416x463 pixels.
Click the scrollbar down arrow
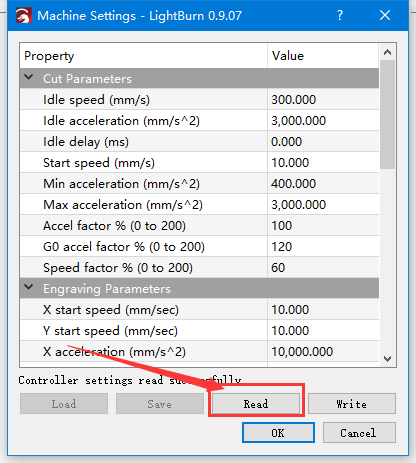pyautogui.click(x=387, y=359)
